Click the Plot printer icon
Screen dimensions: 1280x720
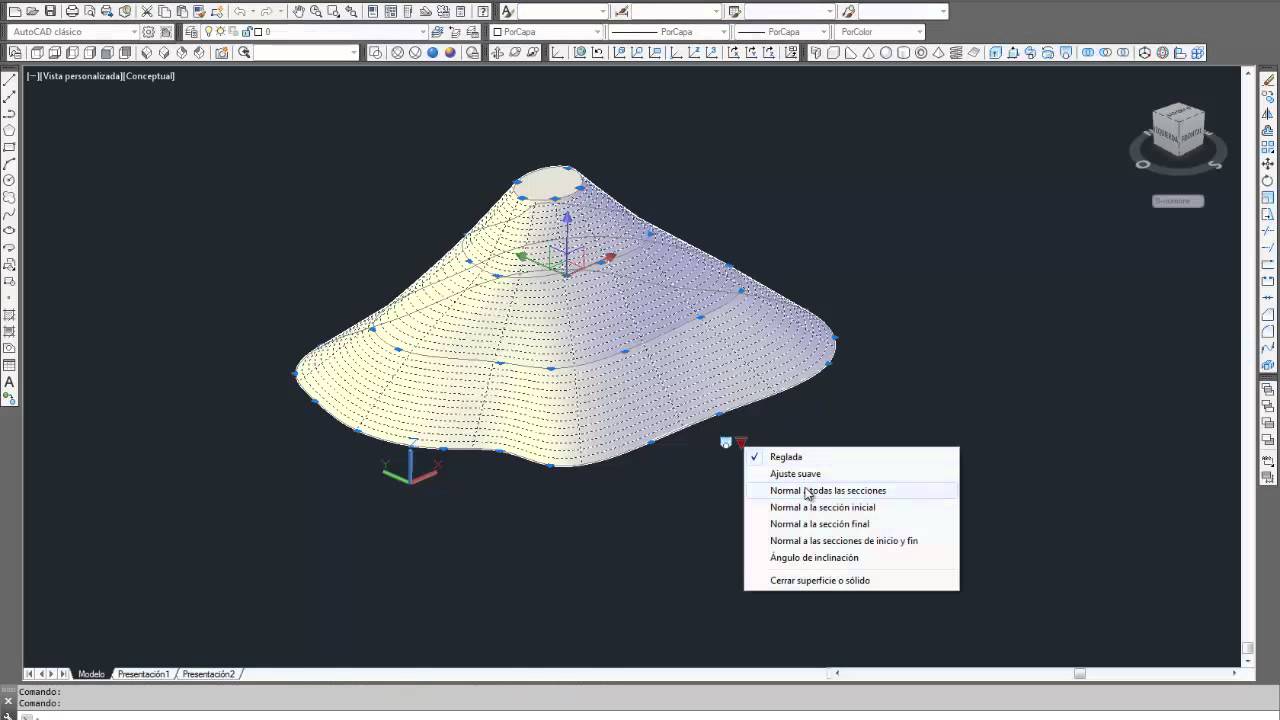[72, 11]
